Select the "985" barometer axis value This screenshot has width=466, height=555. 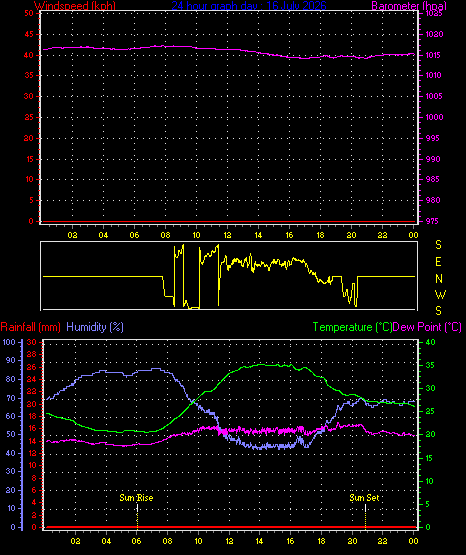click(x=432, y=179)
